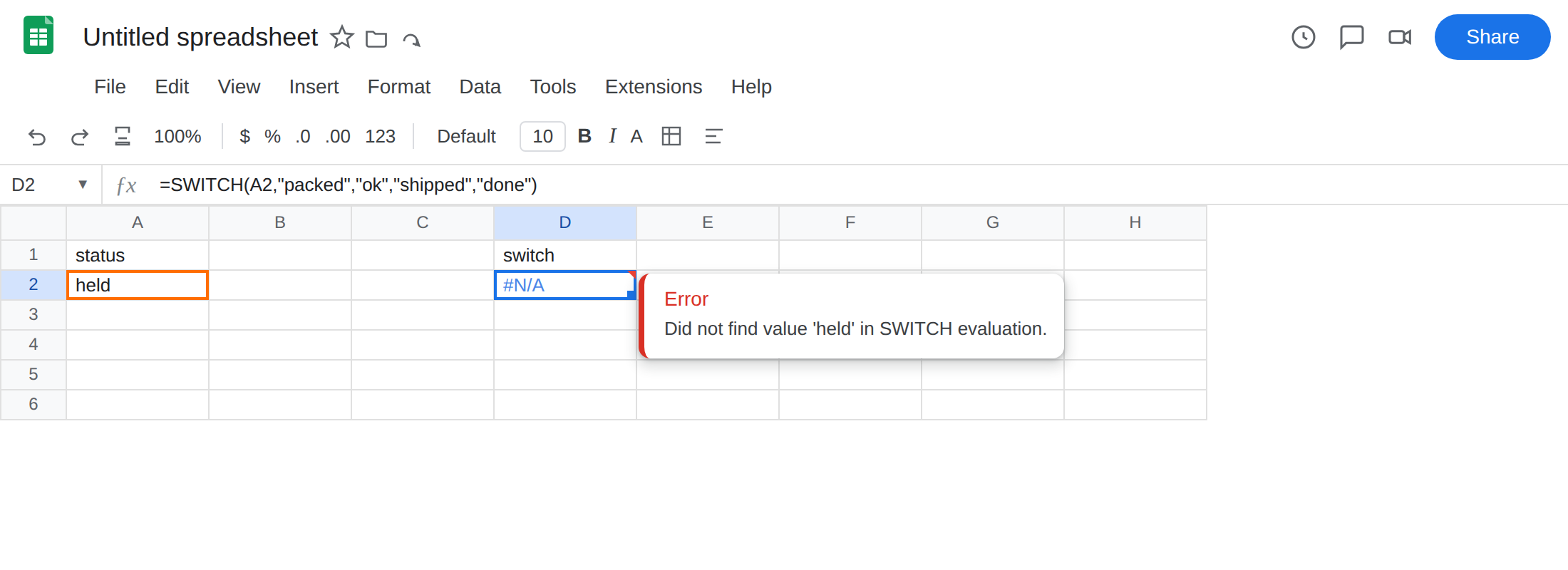The image size is (1568, 570).
Task: Check the cloud sync status icon
Action: pyautogui.click(x=412, y=39)
